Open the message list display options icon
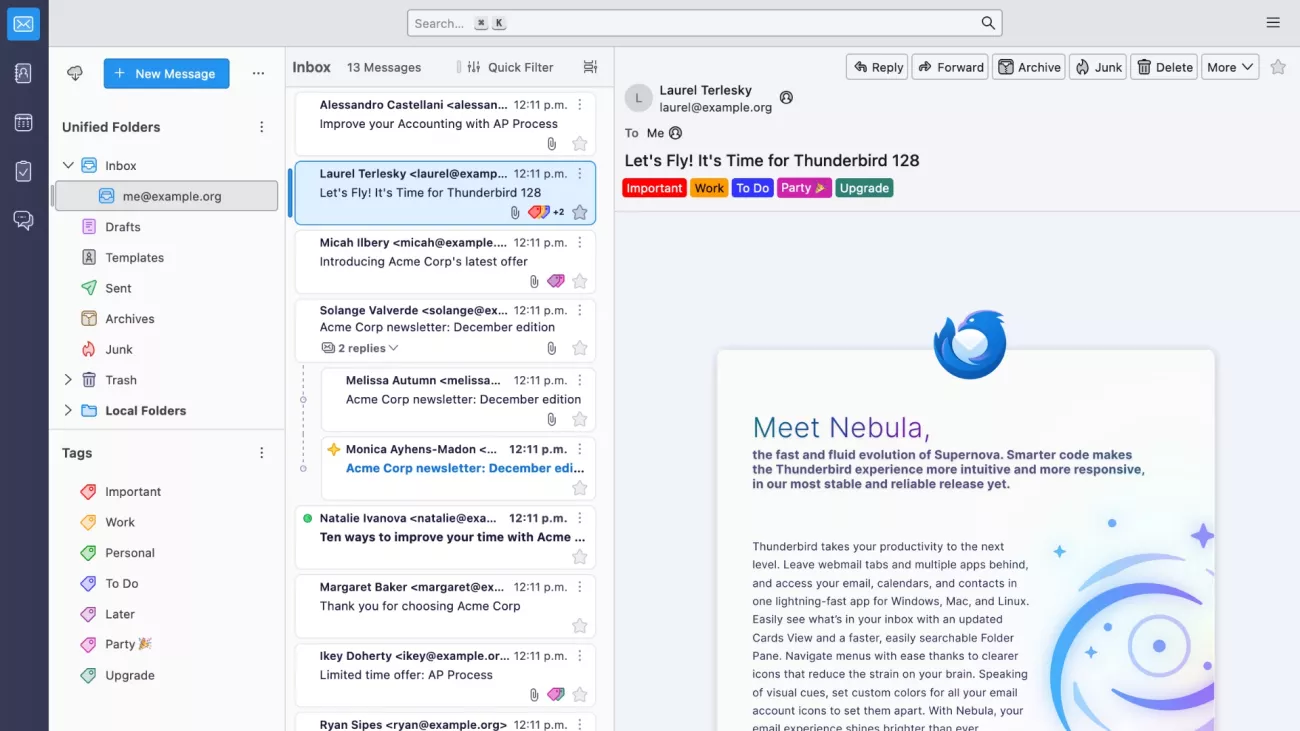 pos(590,67)
